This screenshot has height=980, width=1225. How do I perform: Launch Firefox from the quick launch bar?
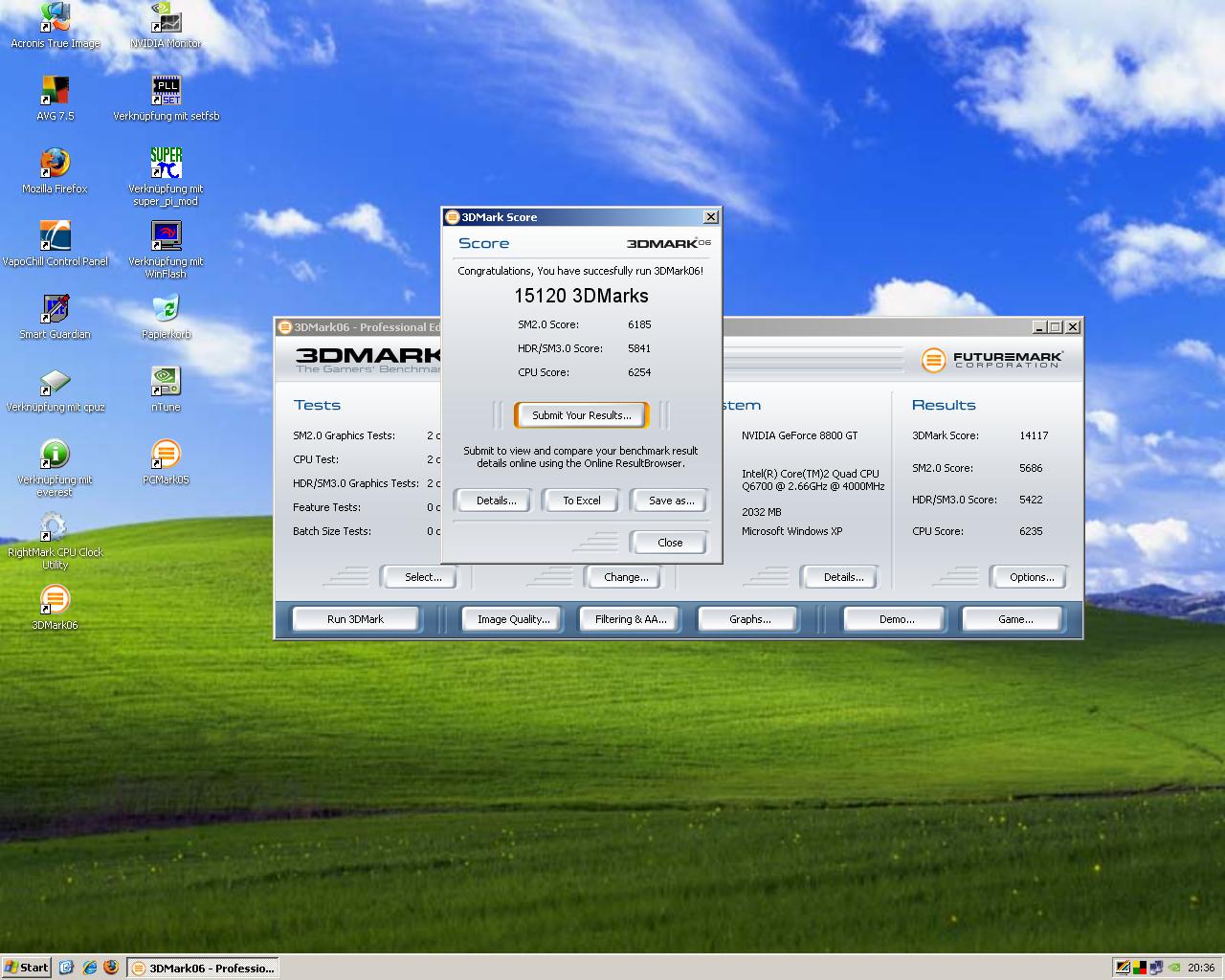click(x=111, y=968)
